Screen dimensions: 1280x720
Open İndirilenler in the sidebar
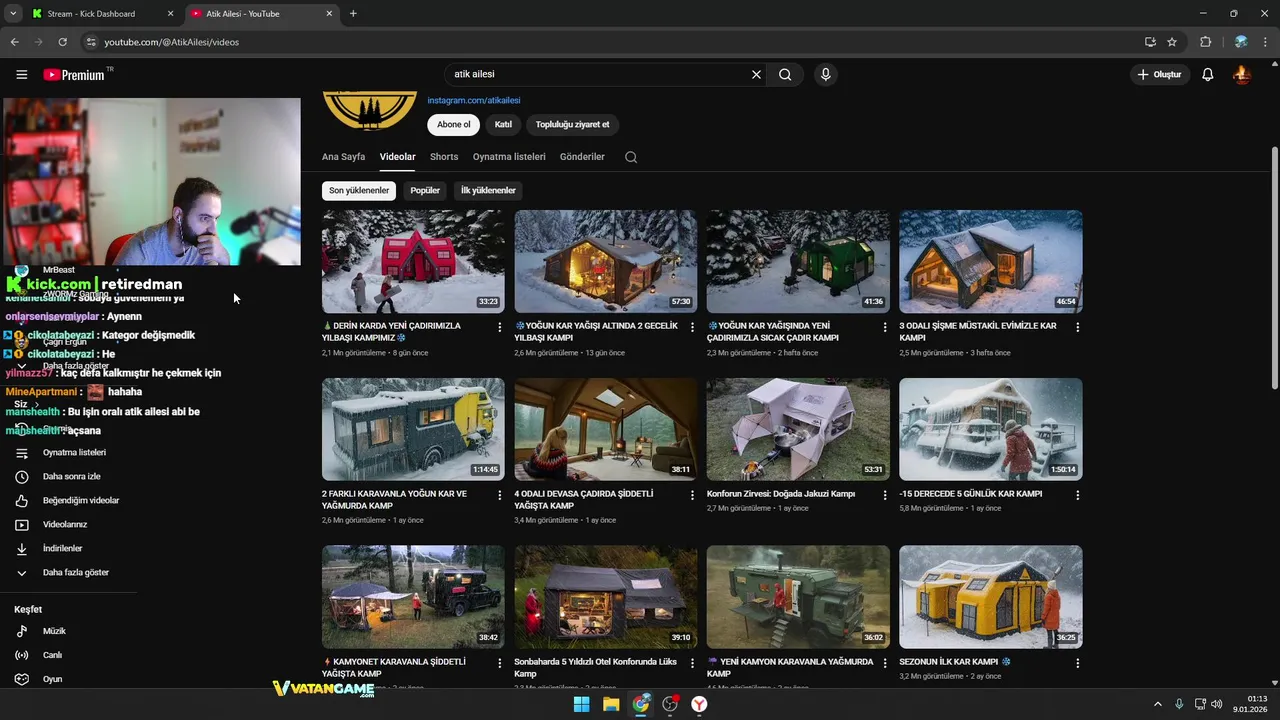(x=62, y=549)
